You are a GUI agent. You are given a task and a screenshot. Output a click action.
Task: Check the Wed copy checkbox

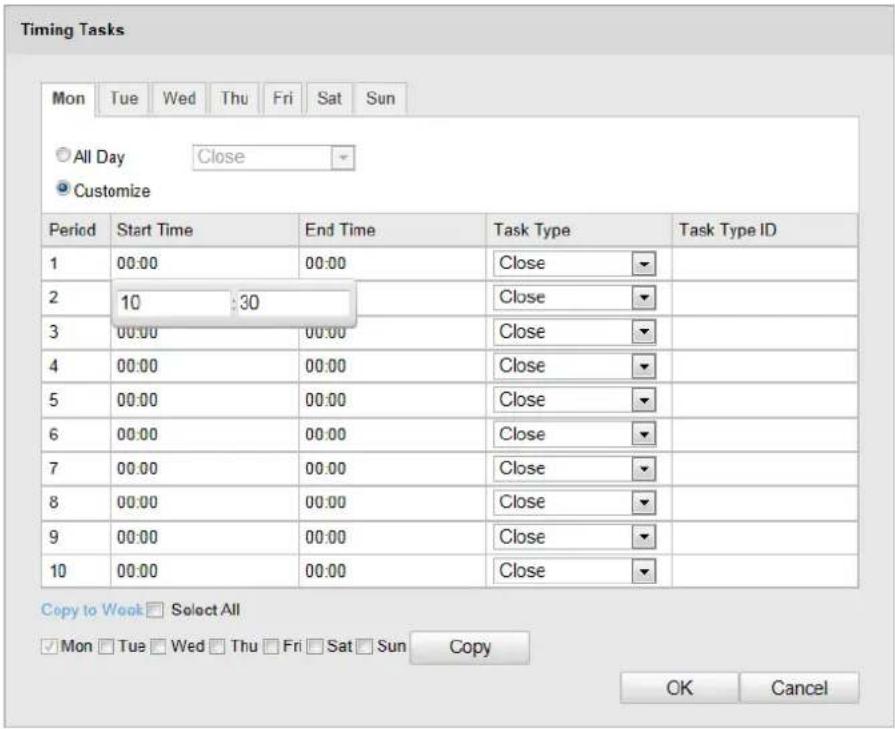coord(159,647)
